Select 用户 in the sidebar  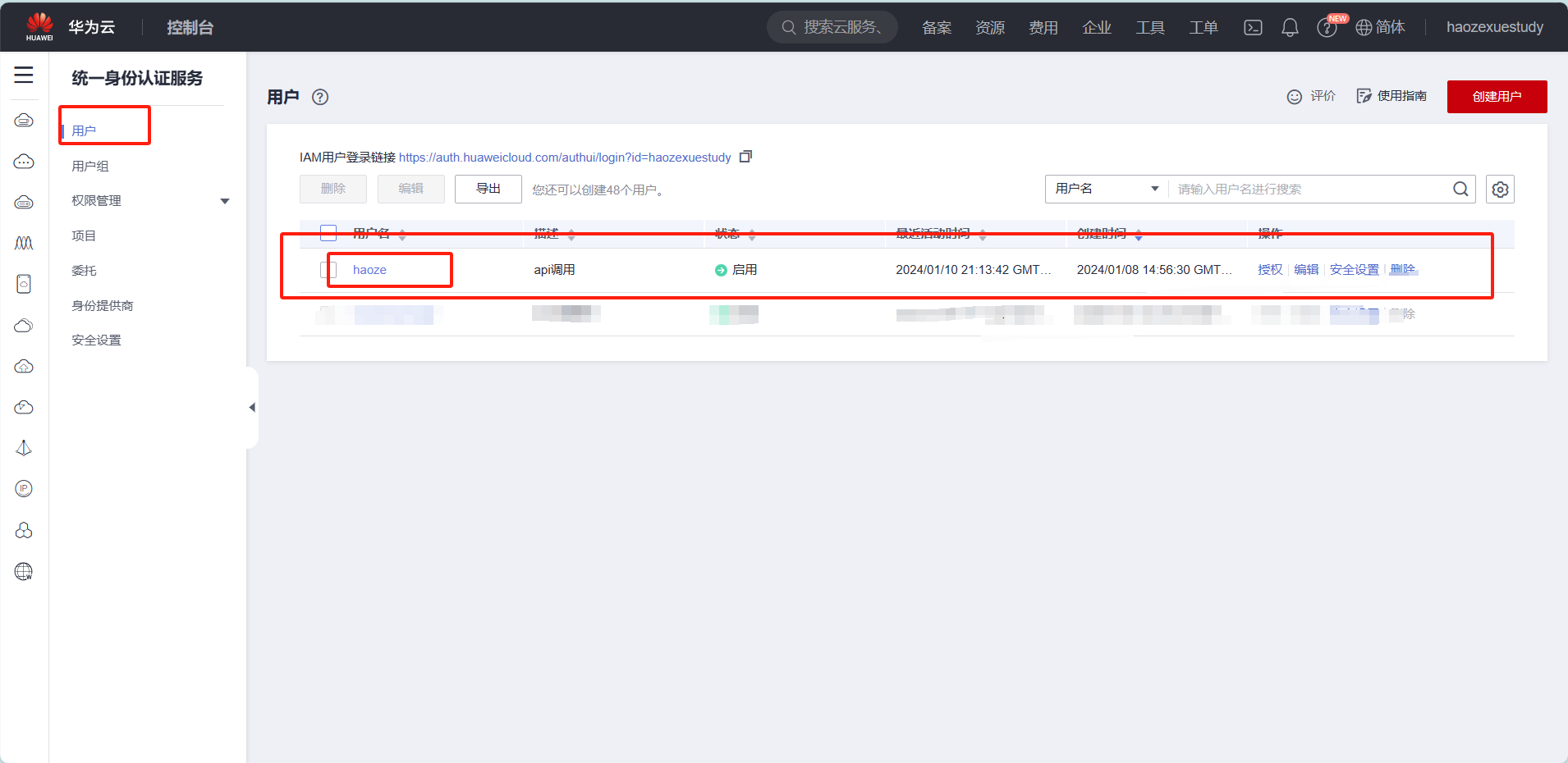click(84, 130)
